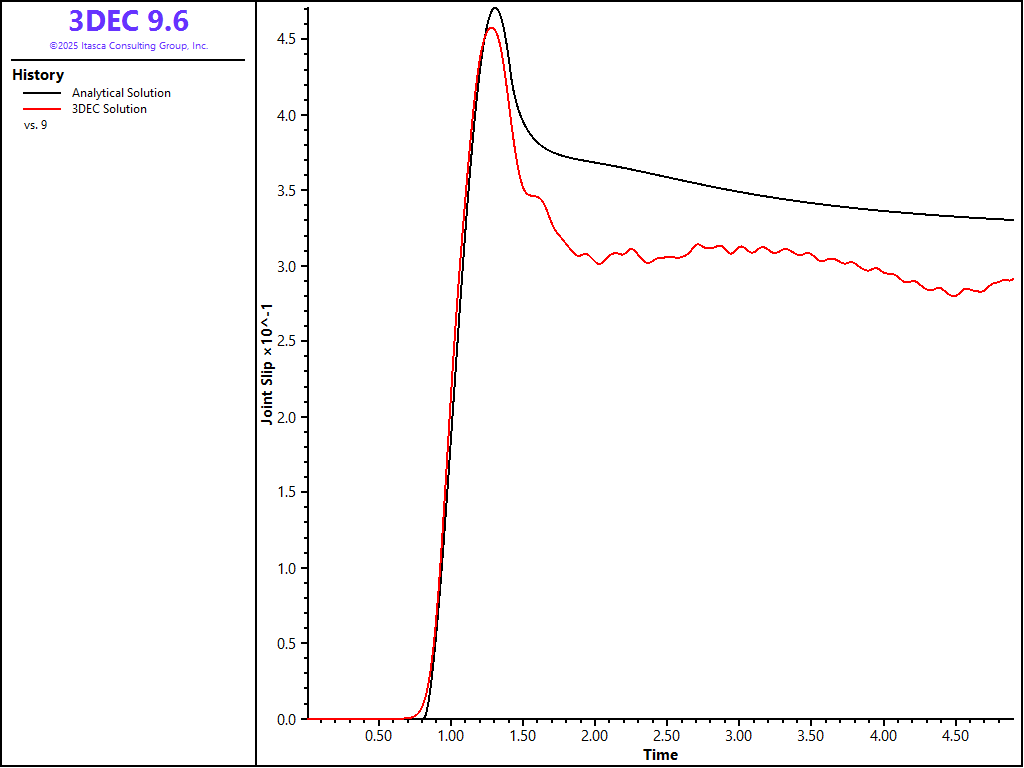1024x768 pixels.
Task: Click the 3DEC 9.6 title text
Action: pos(128,21)
